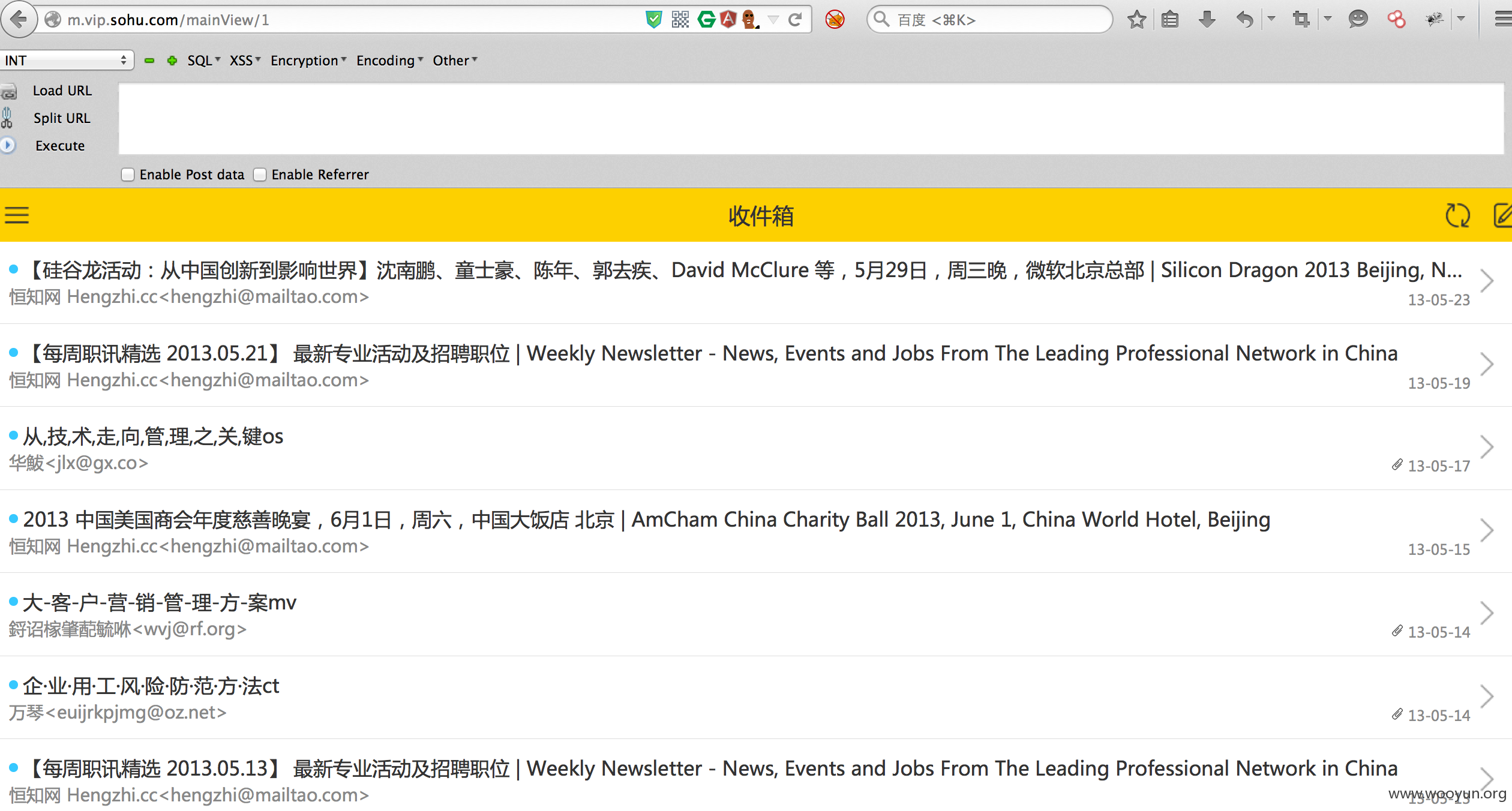This screenshot has width=1512, height=811.
Task: Open the mailbox hamburger side menu
Action: click(17, 215)
